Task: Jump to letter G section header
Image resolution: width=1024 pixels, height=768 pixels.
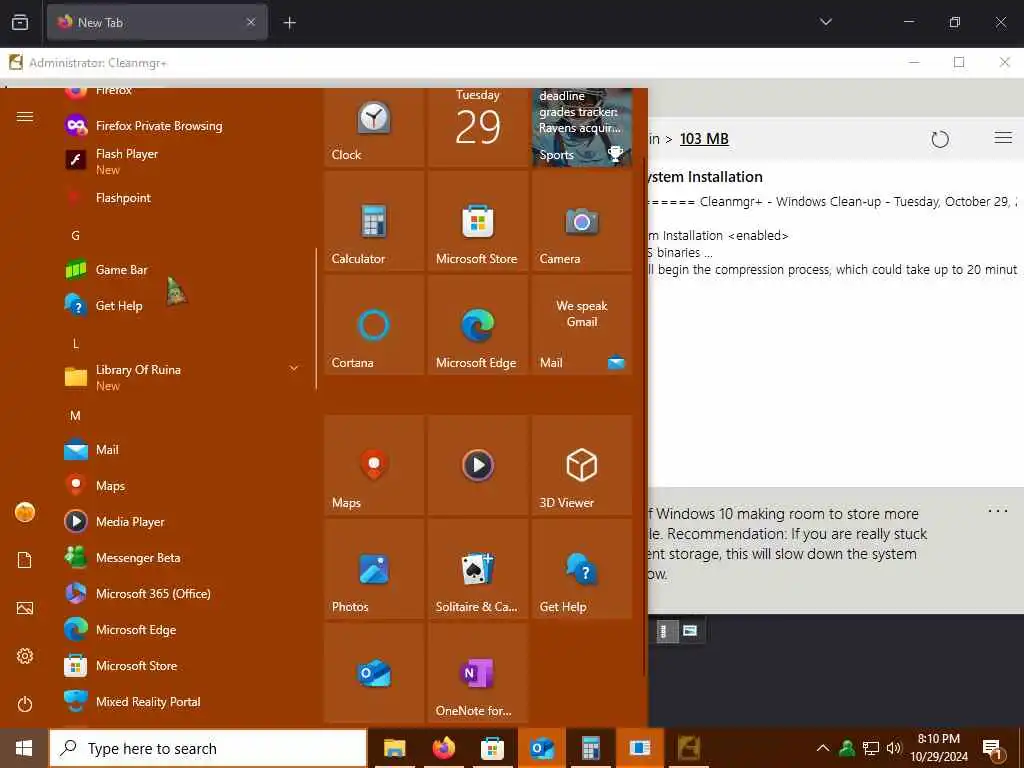Action: coord(76,235)
